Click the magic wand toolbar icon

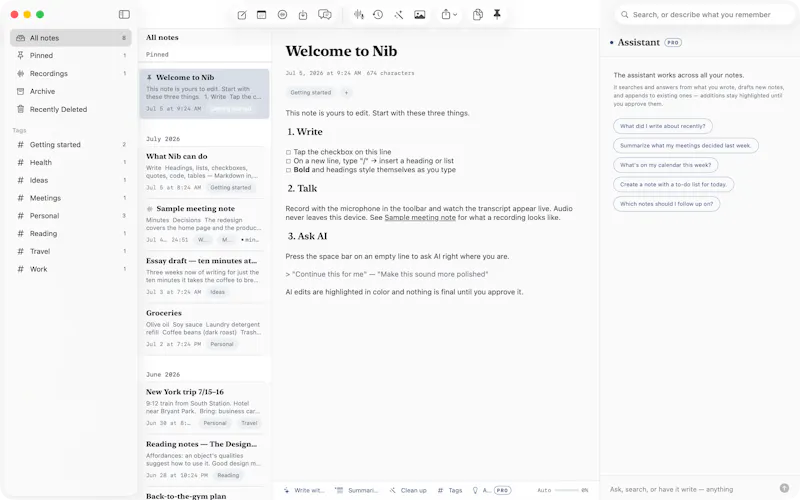[x=398, y=15]
